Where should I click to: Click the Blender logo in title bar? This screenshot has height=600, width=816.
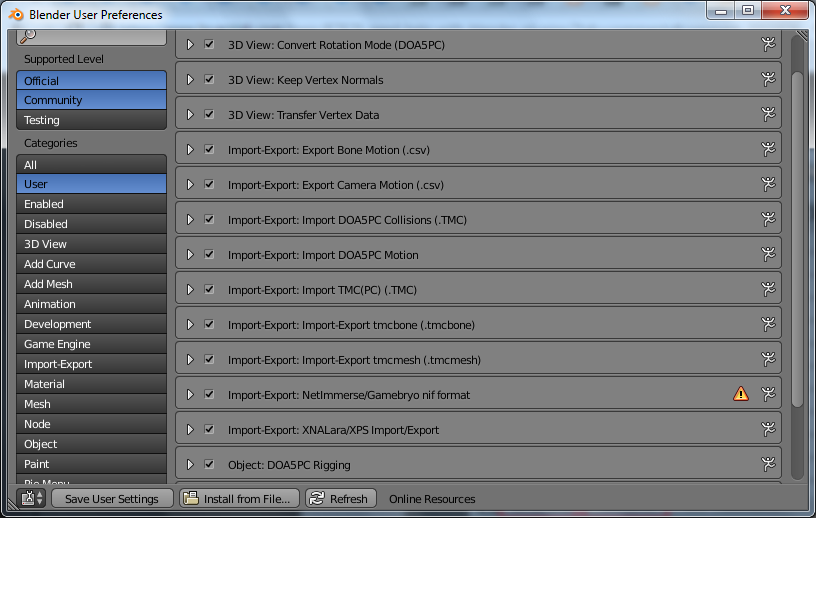16,15
